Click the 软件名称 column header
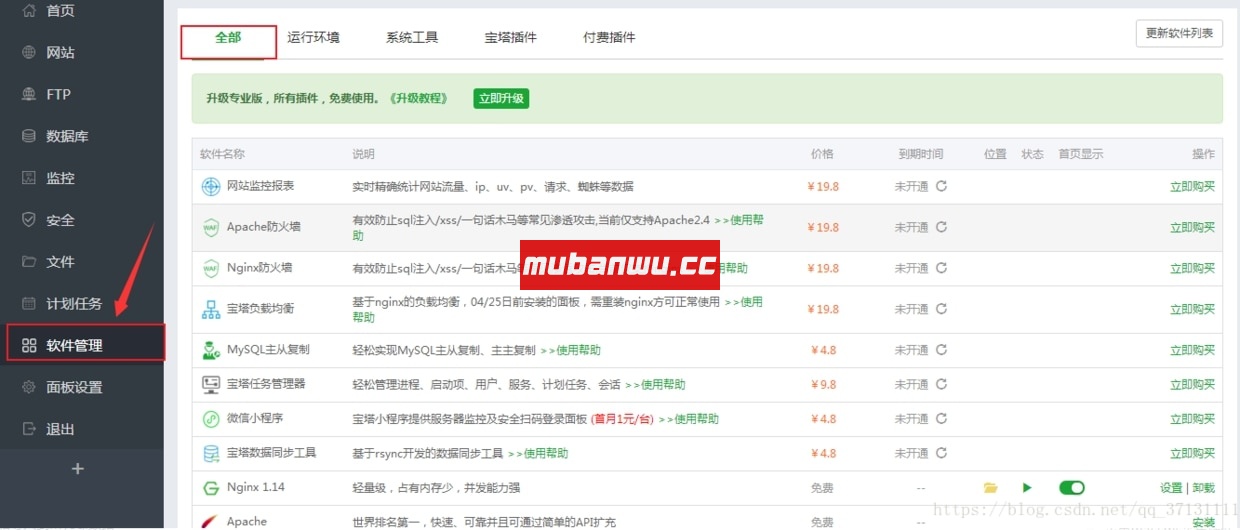 pos(222,154)
